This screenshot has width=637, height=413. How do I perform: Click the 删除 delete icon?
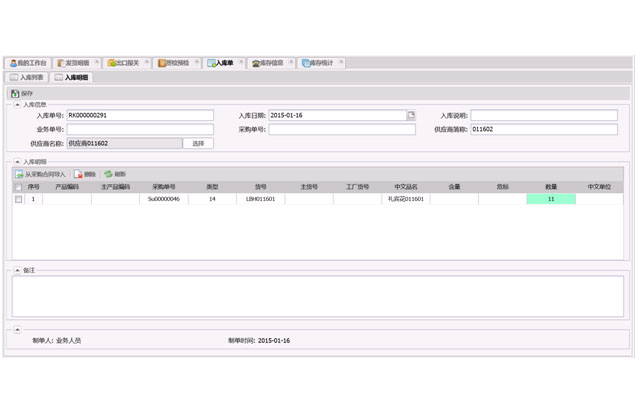[x=78, y=174]
